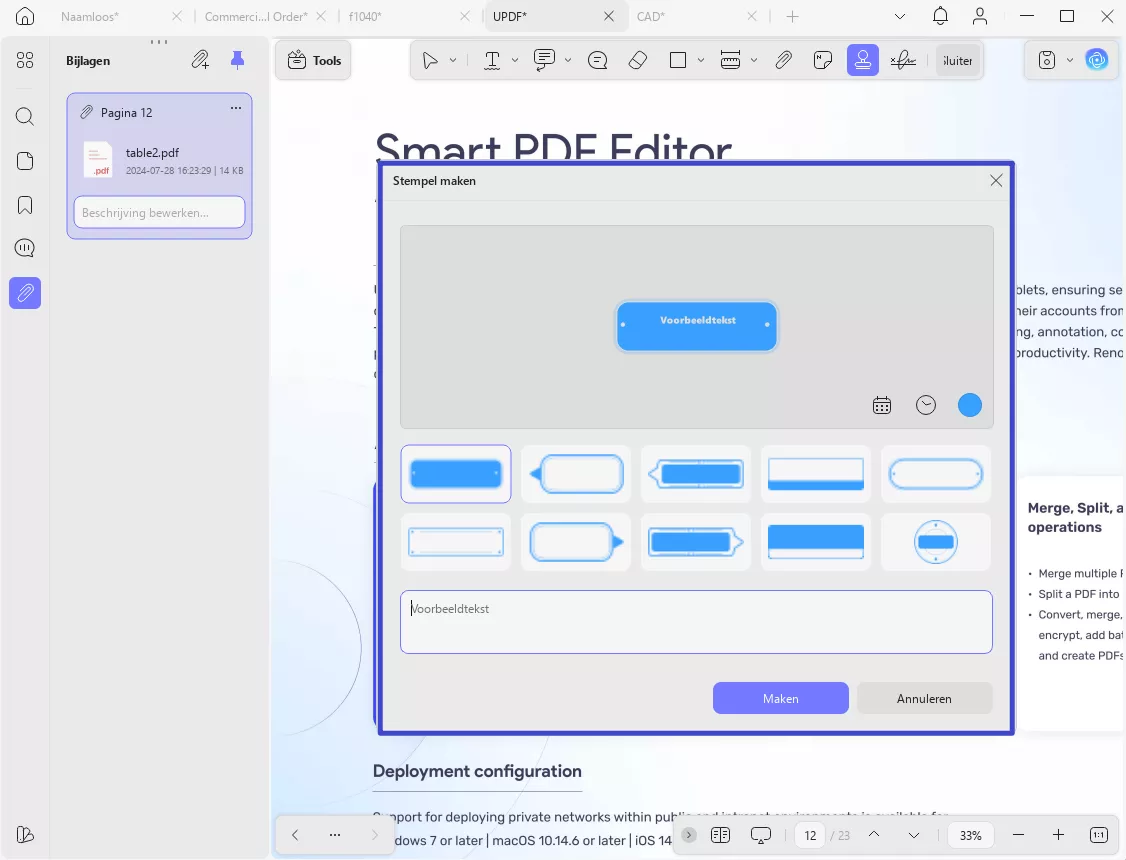The height and width of the screenshot is (860, 1126).
Task: Select the pointer selection tool
Action: click(430, 60)
